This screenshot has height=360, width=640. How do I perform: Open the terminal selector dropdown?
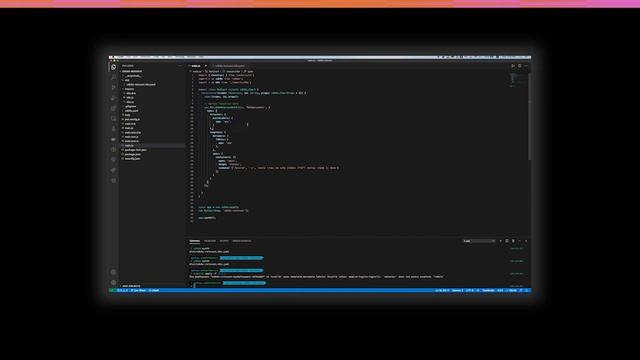pos(480,241)
